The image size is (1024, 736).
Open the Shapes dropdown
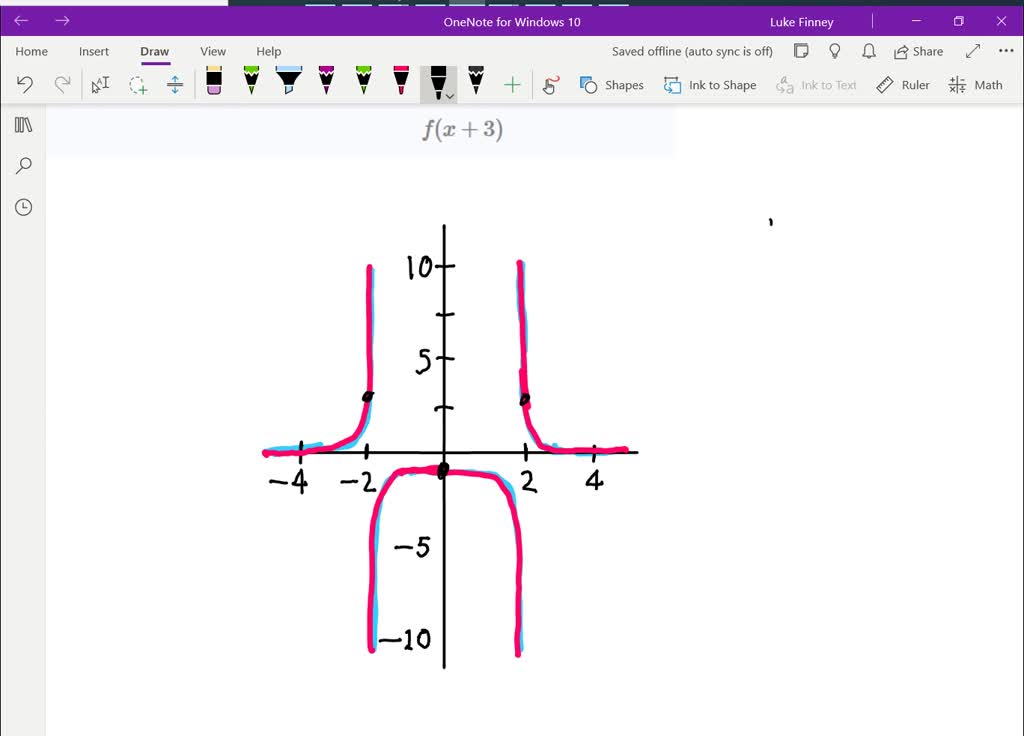[x=611, y=85]
